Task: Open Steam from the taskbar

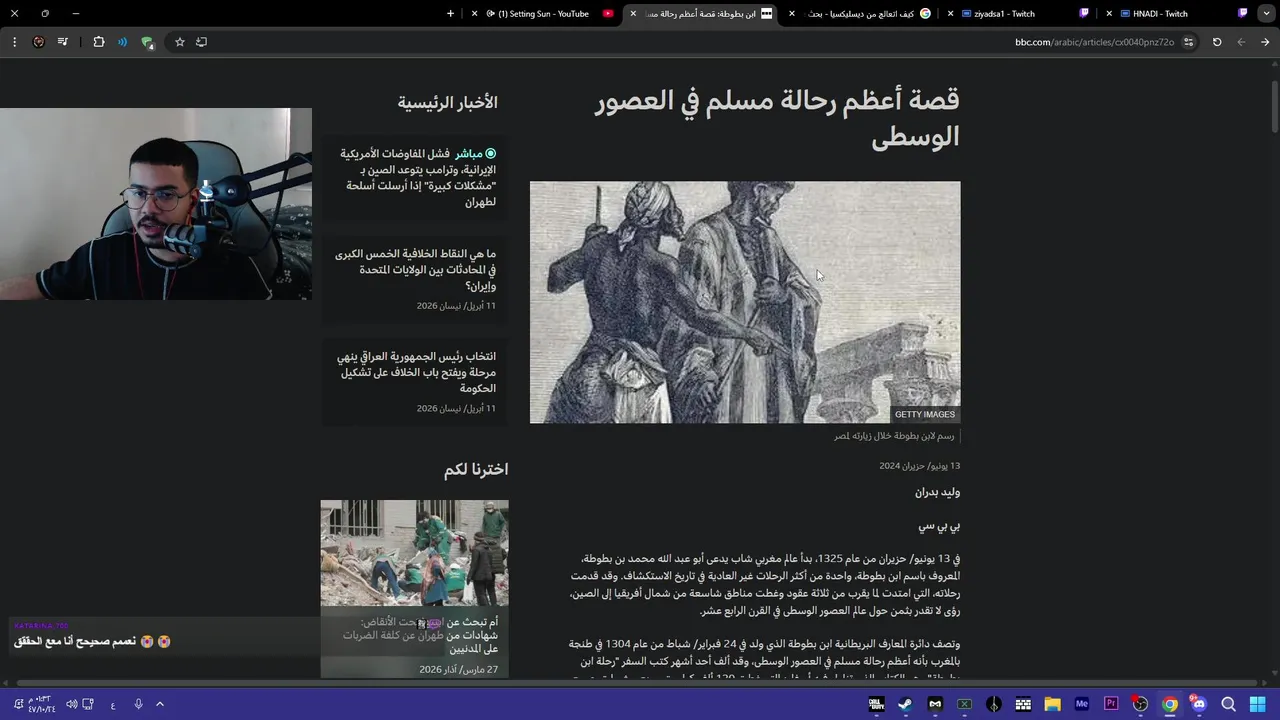Action: [x=905, y=704]
